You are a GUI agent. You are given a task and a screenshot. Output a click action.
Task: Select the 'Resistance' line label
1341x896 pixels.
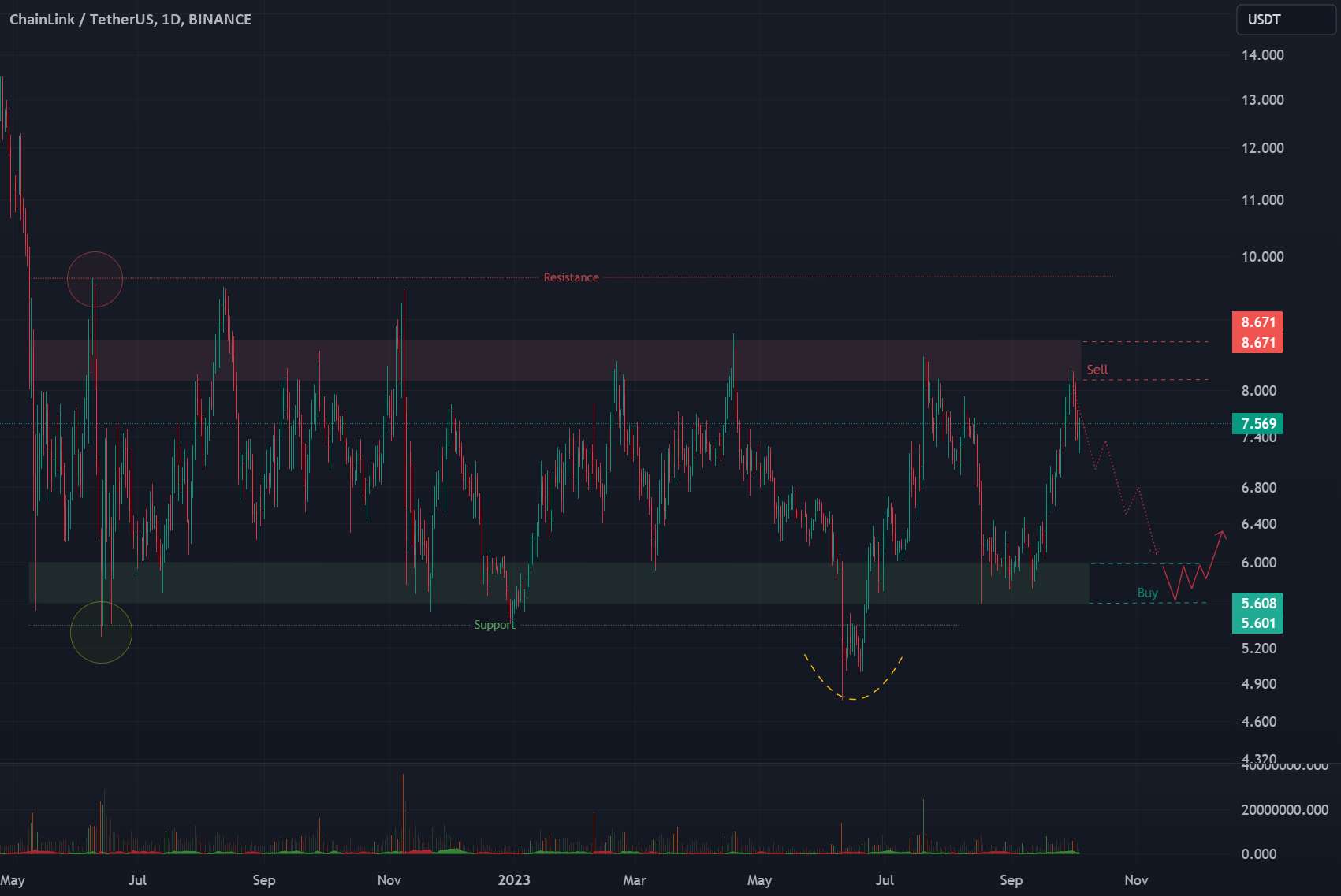click(x=571, y=277)
